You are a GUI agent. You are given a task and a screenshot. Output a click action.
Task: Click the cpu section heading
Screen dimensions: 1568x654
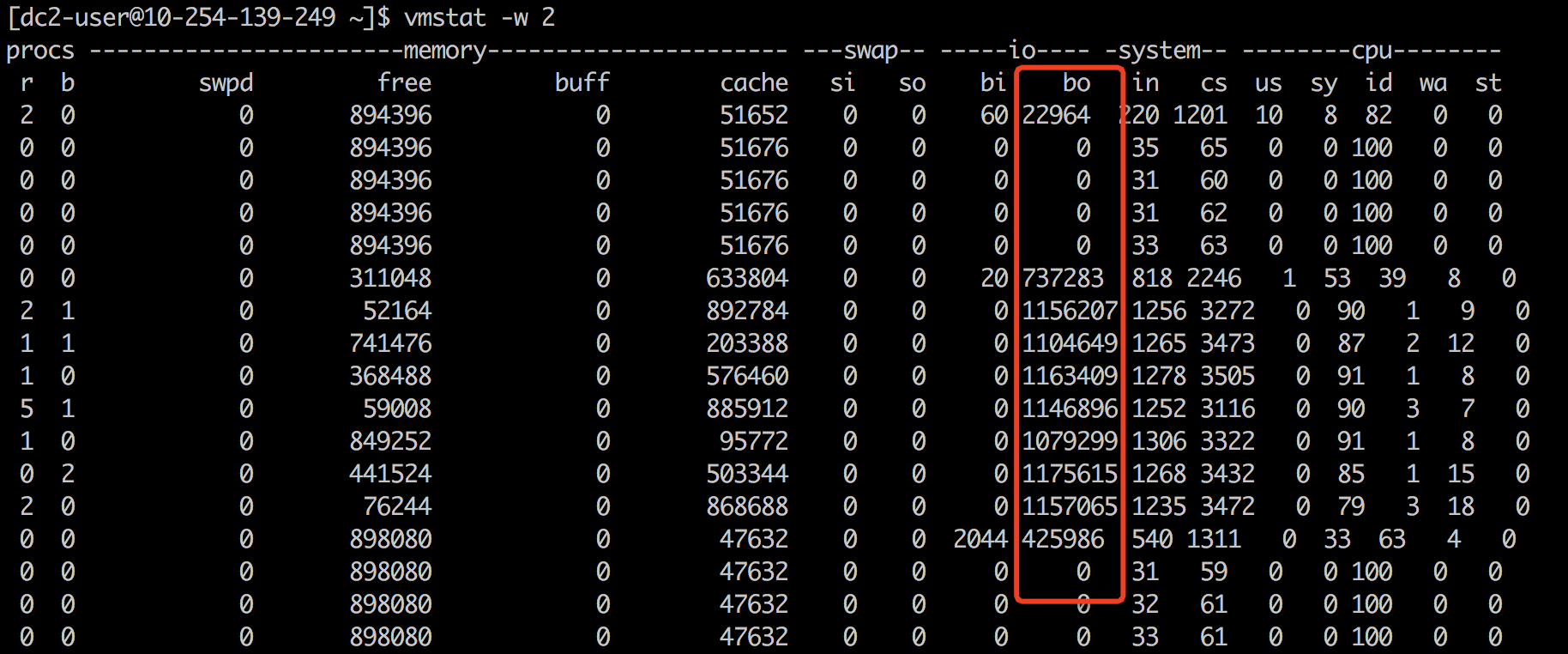coord(1371,51)
